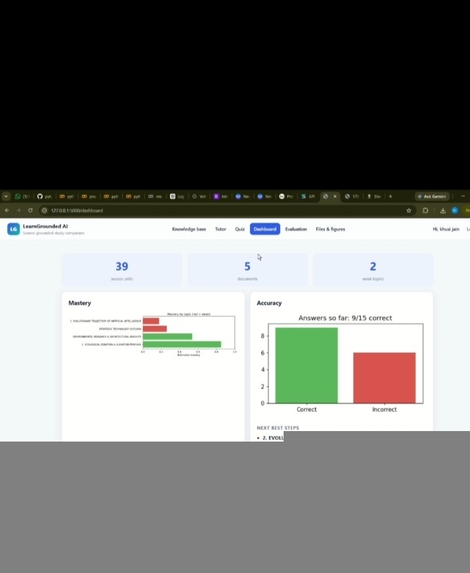Open a new browser tab
The image size is (470, 573).
390,197
